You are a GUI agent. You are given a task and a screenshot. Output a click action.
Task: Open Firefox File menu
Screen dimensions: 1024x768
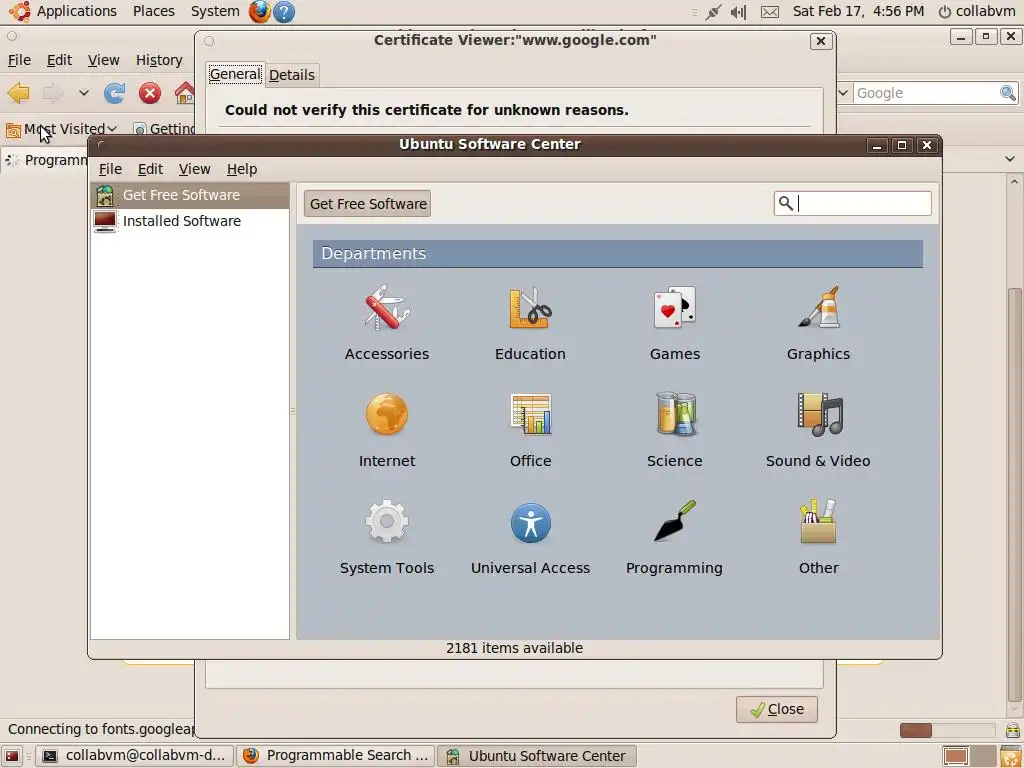pos(19,60)
